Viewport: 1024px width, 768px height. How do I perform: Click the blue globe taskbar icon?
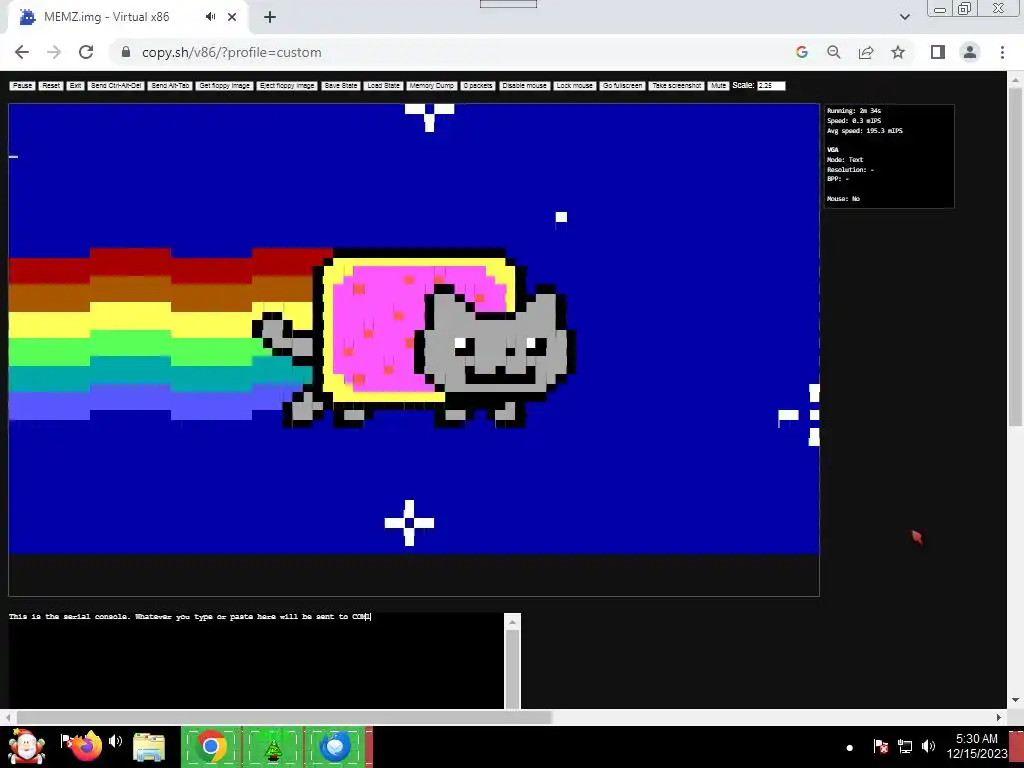(335, 746)
